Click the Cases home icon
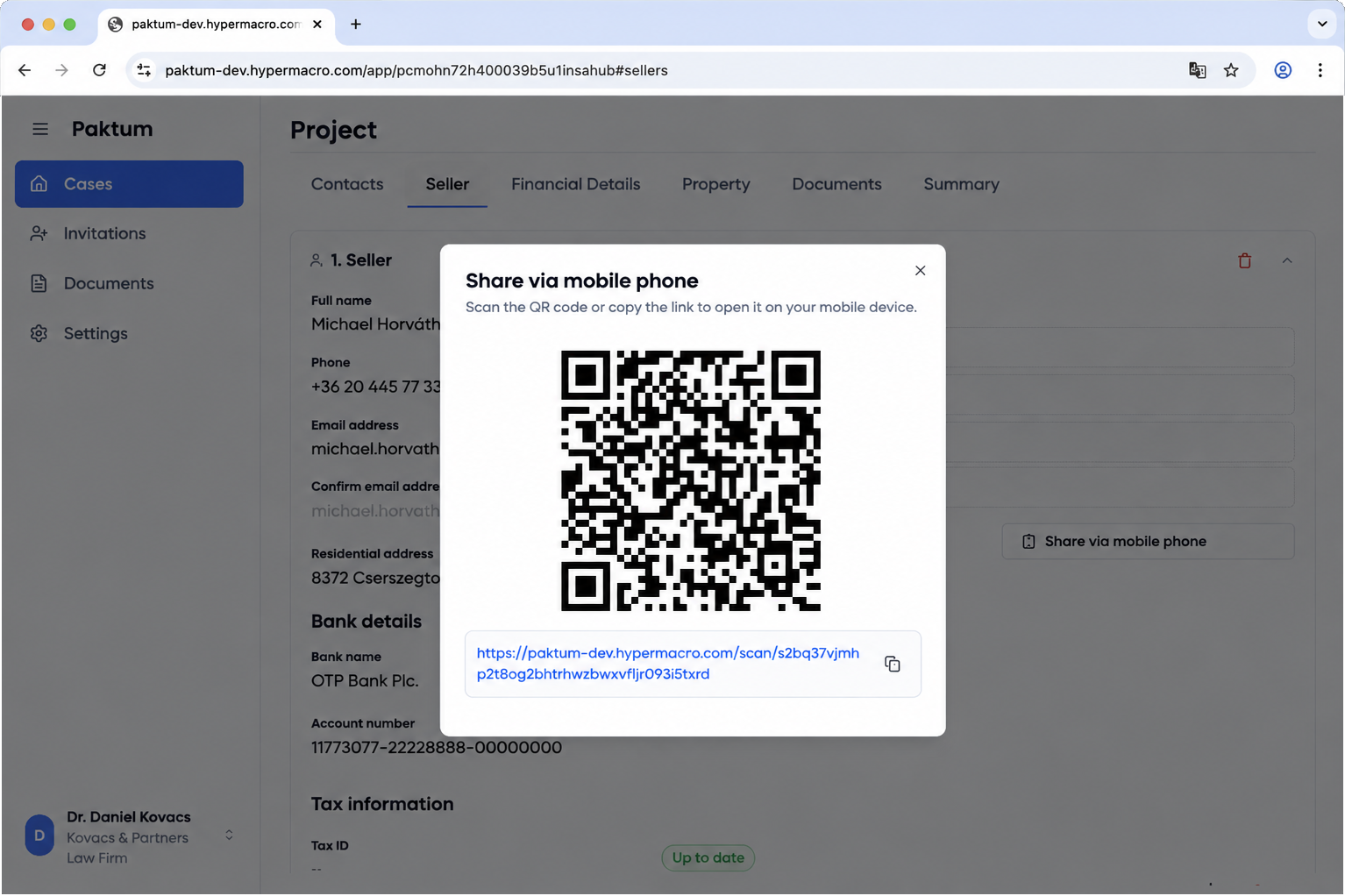This screenshot has width=1345, height=896. (39, 184)
